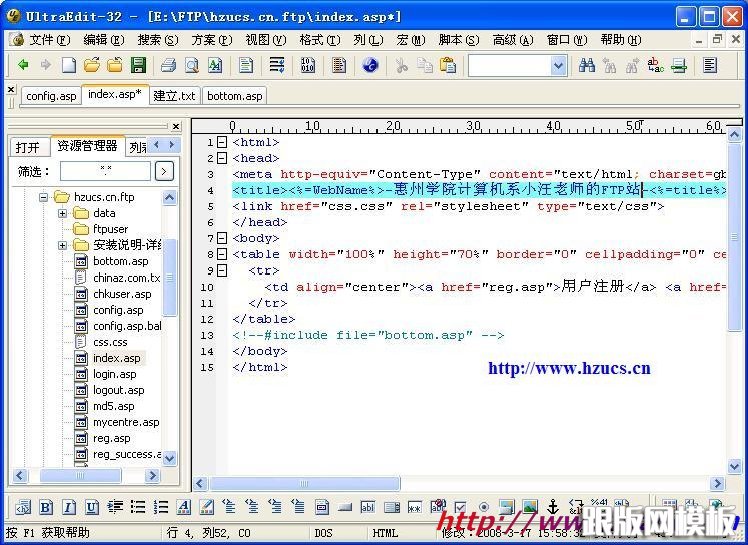Click the green Back arrow in toolbar
This screenshot has width=748, height=545.
click(x=22, y=65)
